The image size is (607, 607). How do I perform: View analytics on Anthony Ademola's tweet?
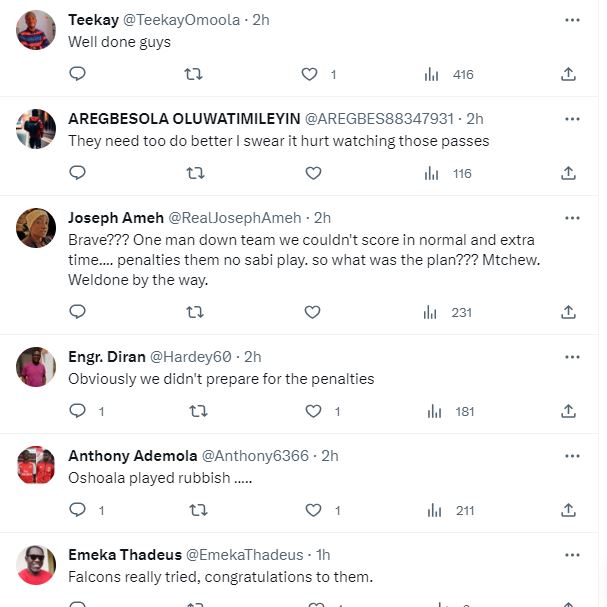coord(432,510)
